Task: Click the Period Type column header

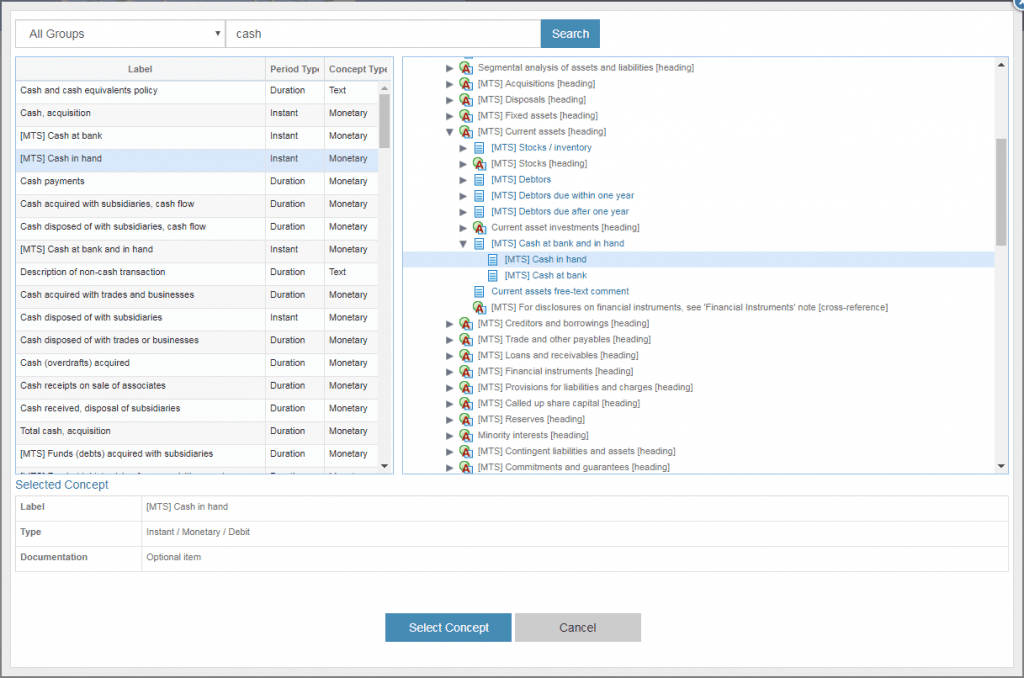Action: point(294,69)
